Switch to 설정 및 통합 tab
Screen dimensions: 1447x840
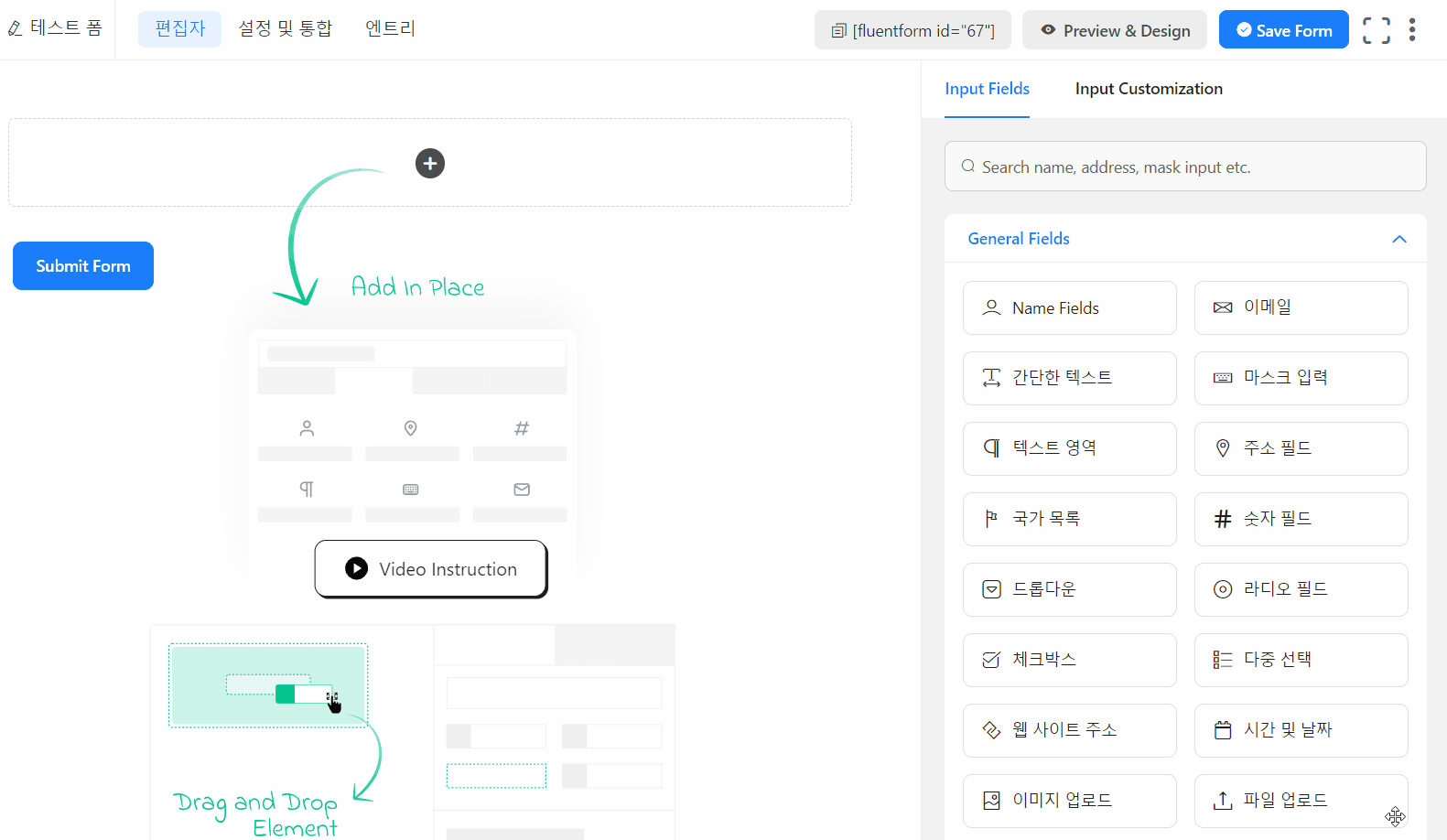[x=285, y=29]
